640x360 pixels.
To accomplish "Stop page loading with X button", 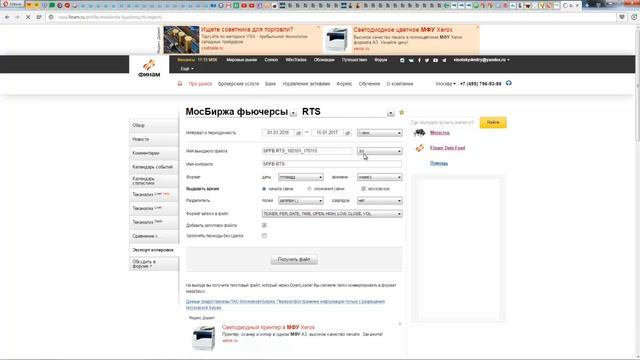I will tap(28, 17).
